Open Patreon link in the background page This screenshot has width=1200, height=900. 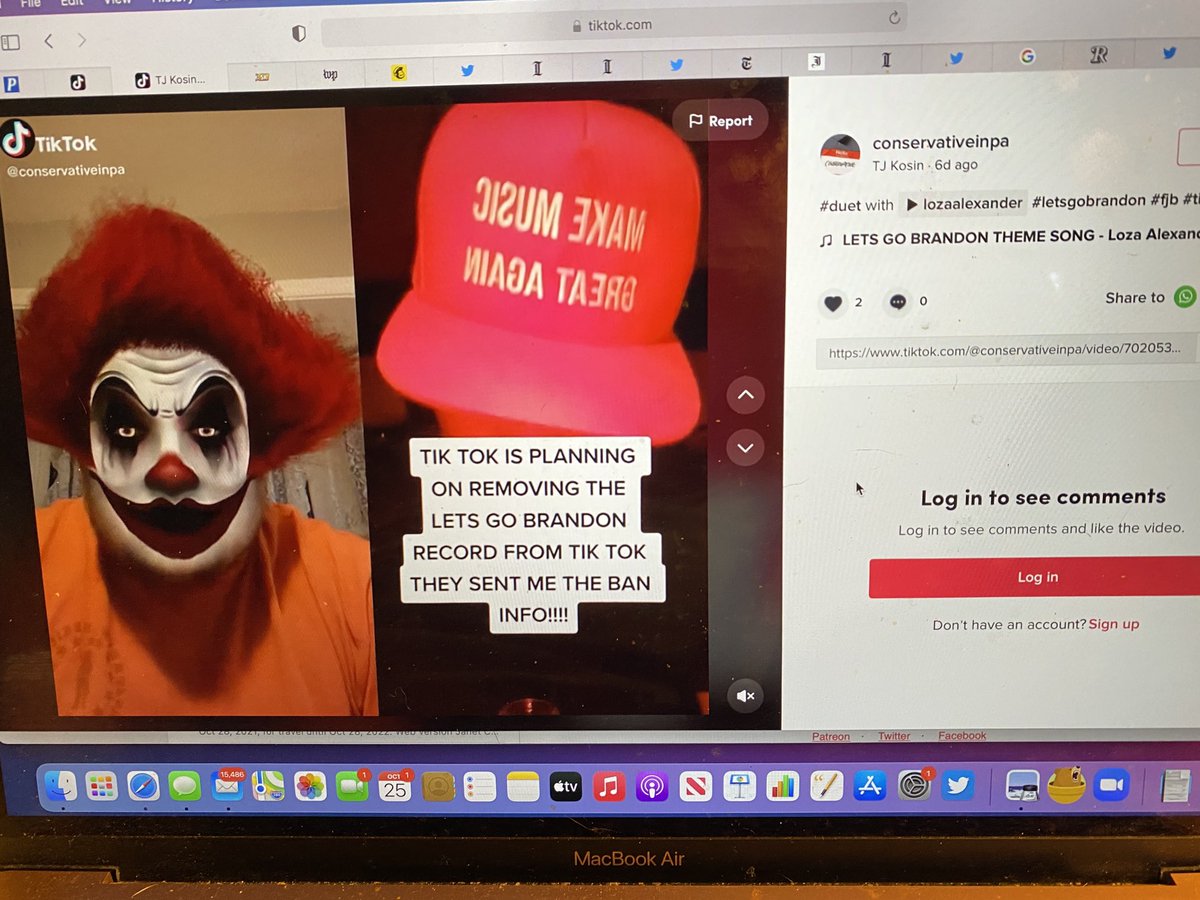tap(830, 737)
